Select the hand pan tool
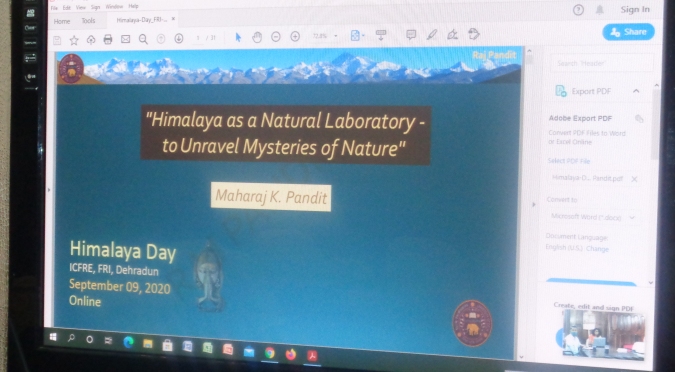The height and width of the screenshot is (372, 675). (257, 37)
